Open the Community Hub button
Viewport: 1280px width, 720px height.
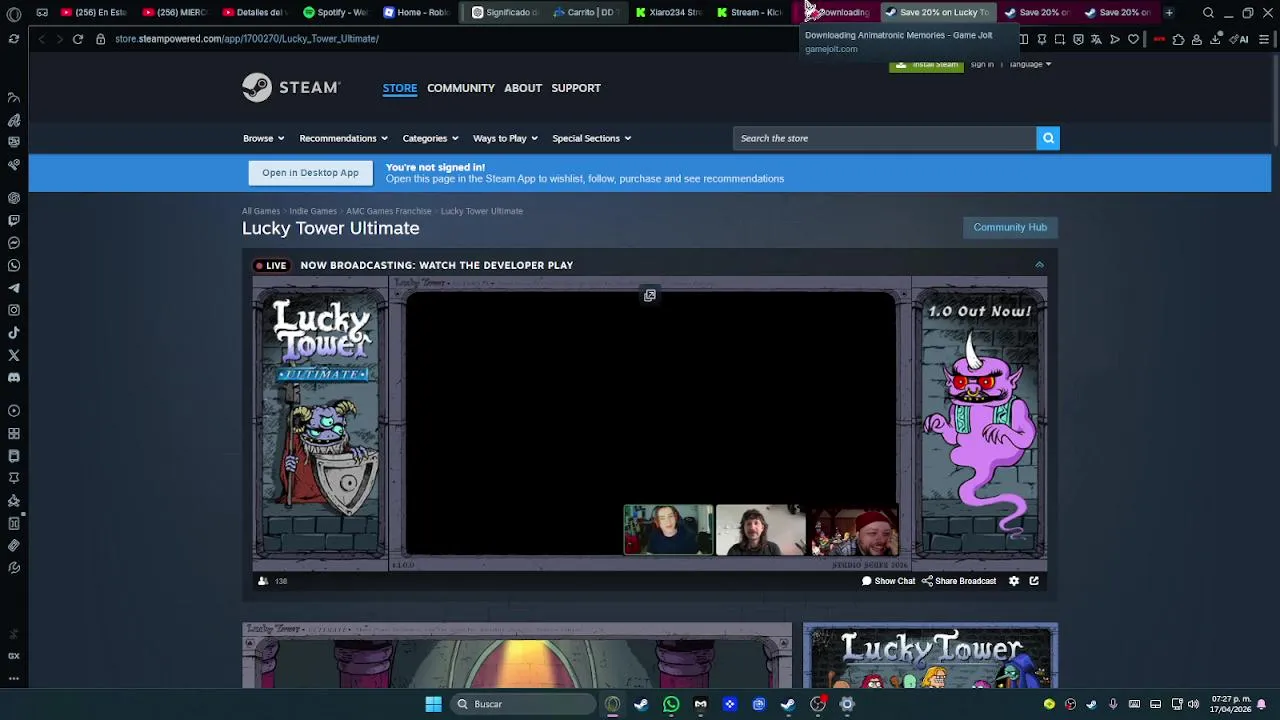point(1010,227)
